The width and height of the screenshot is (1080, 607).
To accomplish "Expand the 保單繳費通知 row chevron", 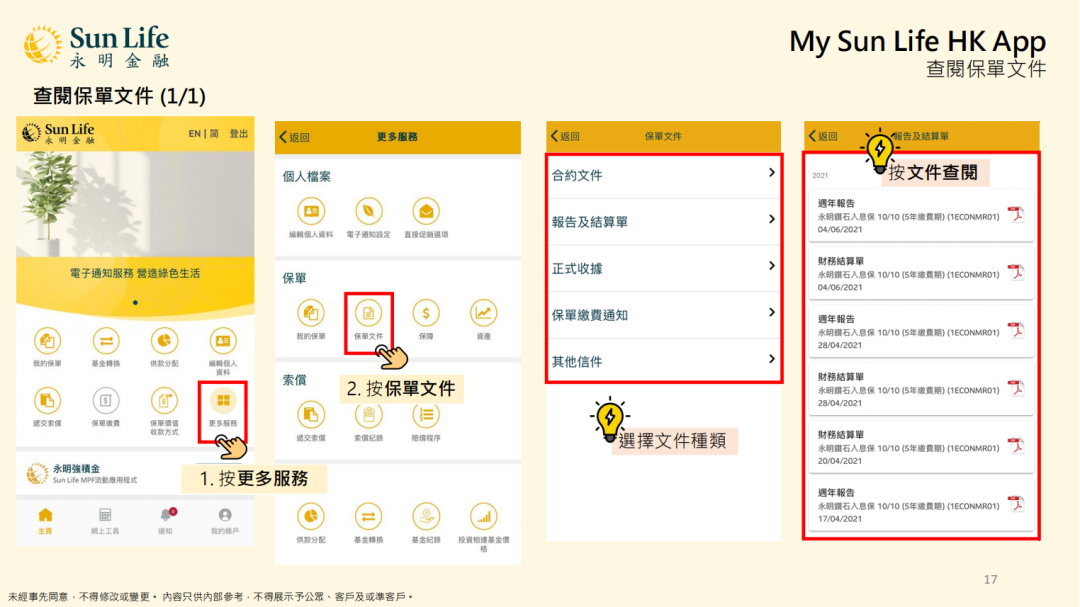I will pyautogui.click(x=771, y=313).
